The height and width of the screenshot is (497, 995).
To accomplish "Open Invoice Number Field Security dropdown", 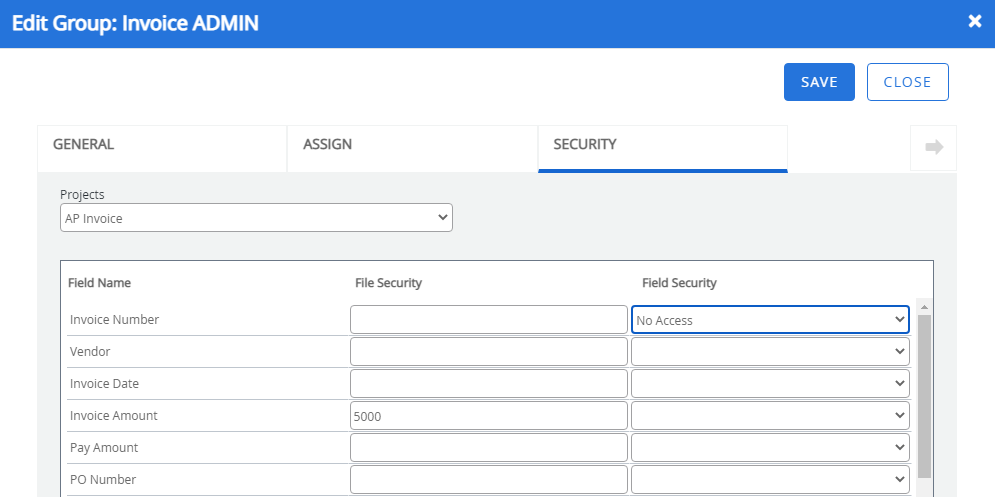I will [769, 320].
